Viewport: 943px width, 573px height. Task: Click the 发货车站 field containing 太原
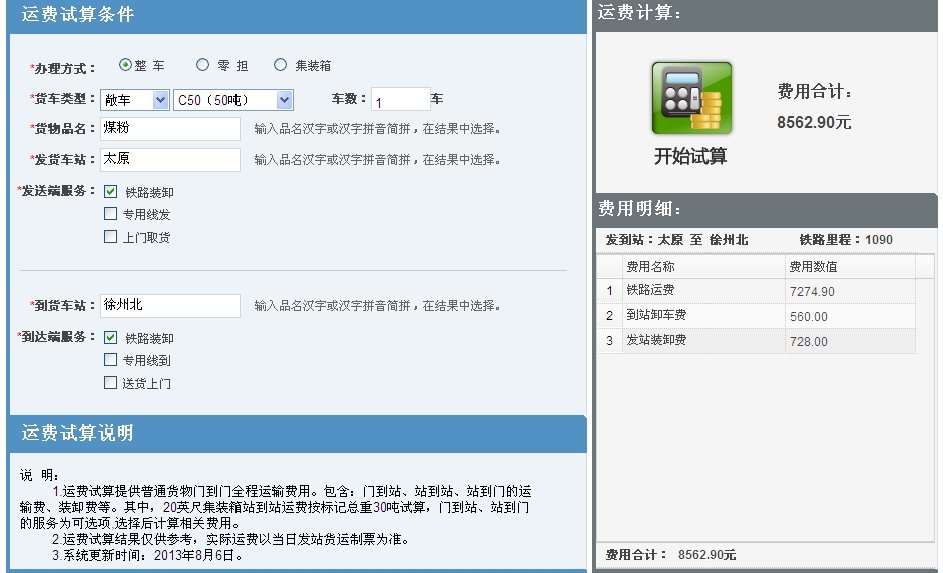coord(170,159)
